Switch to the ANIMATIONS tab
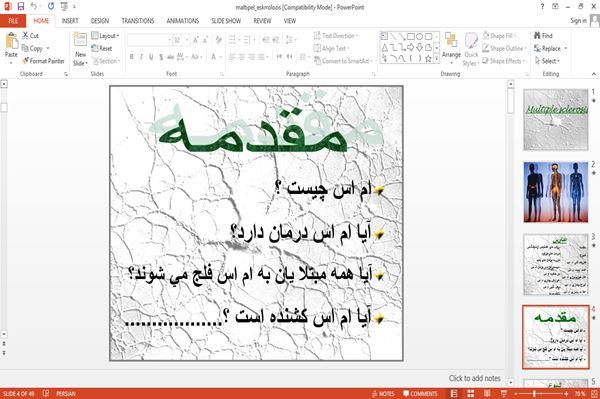Screen dimensions: 600x399 pos(183,21)
